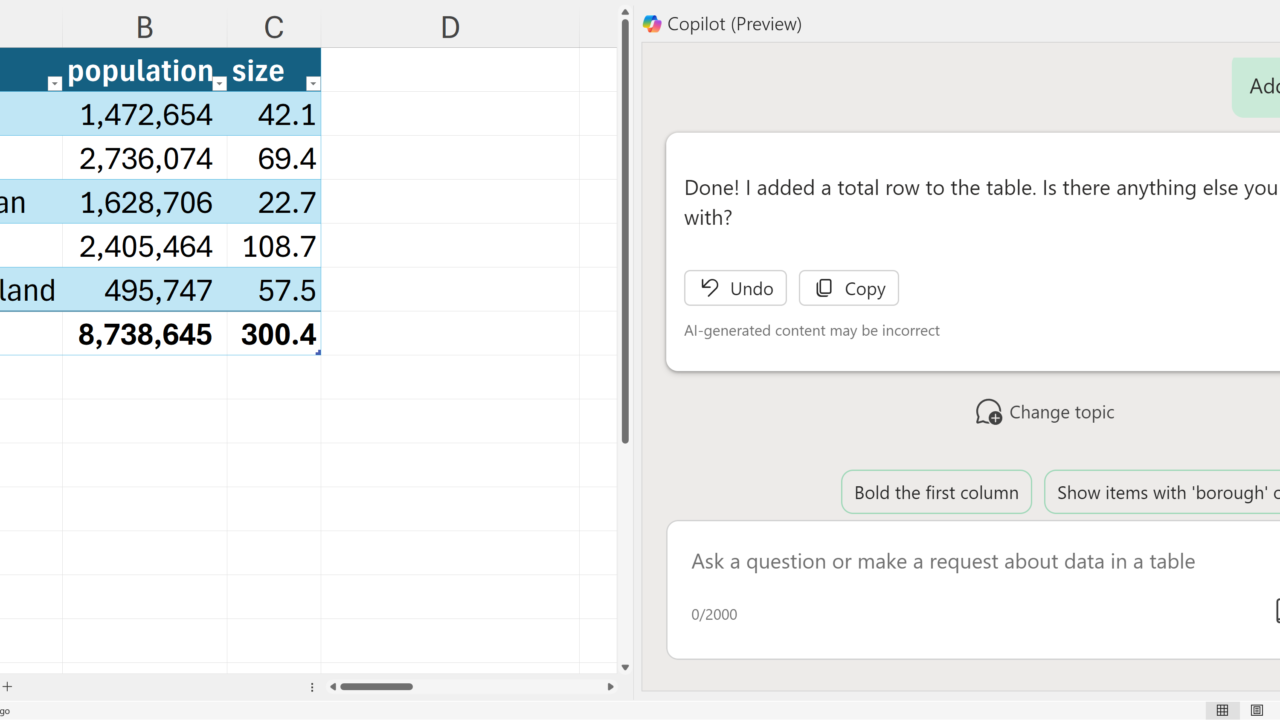
Task: Click Change topic chat icon
Action: (988, 412)
